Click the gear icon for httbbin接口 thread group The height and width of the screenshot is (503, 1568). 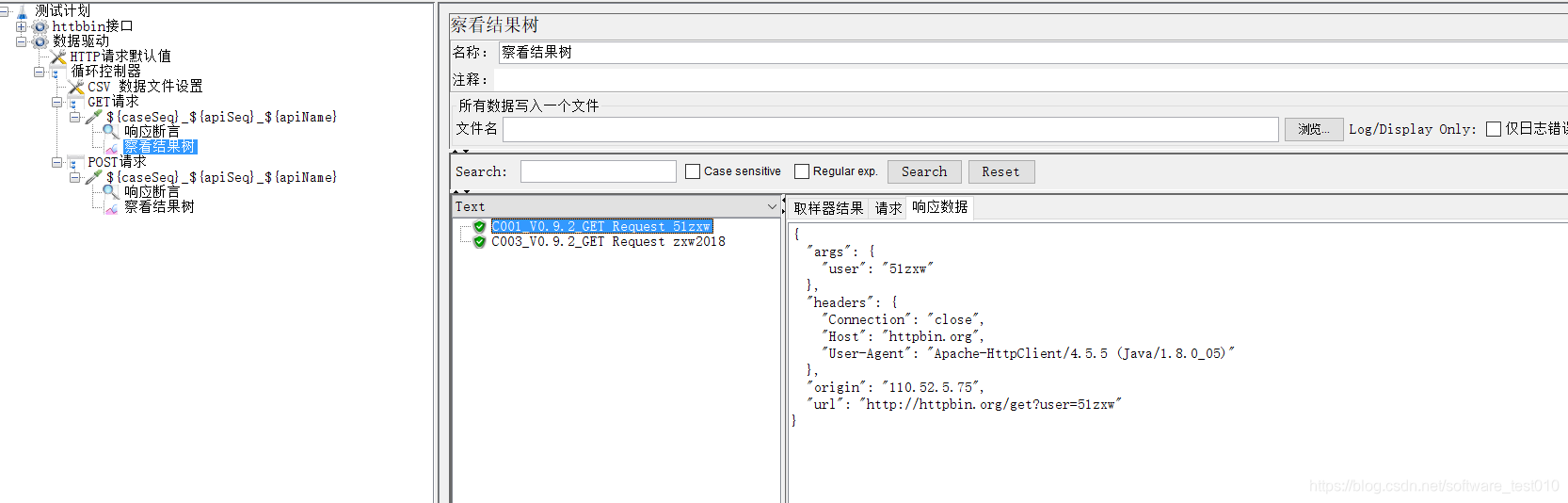(40, 26)
